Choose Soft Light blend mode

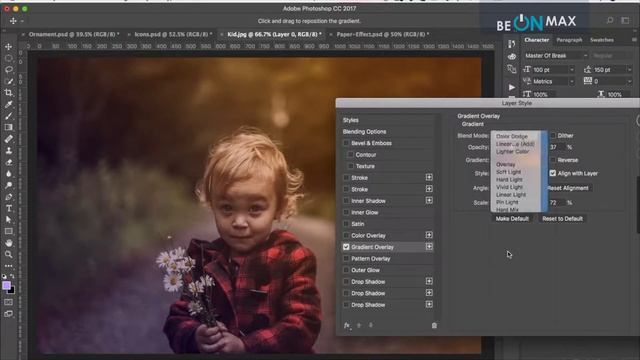[x=509, y=172]
